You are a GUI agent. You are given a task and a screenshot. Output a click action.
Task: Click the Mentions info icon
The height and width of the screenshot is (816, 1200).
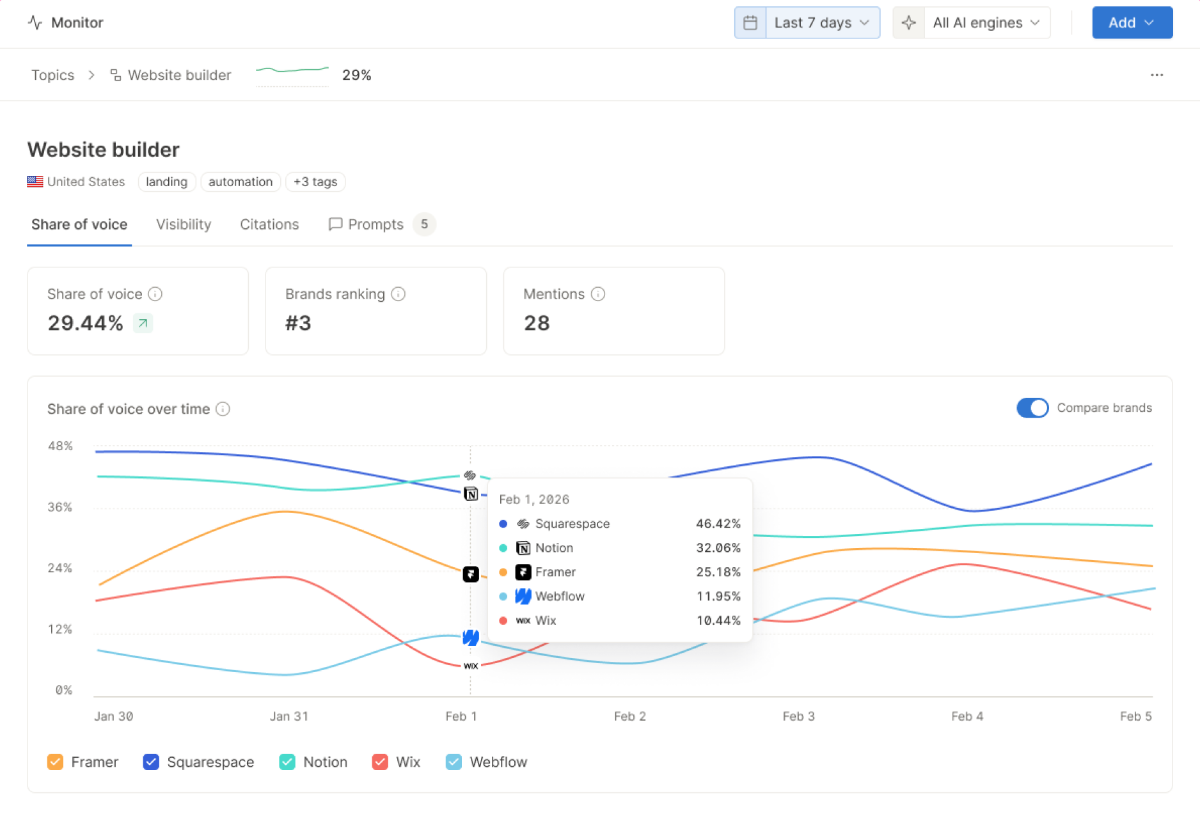598,294
